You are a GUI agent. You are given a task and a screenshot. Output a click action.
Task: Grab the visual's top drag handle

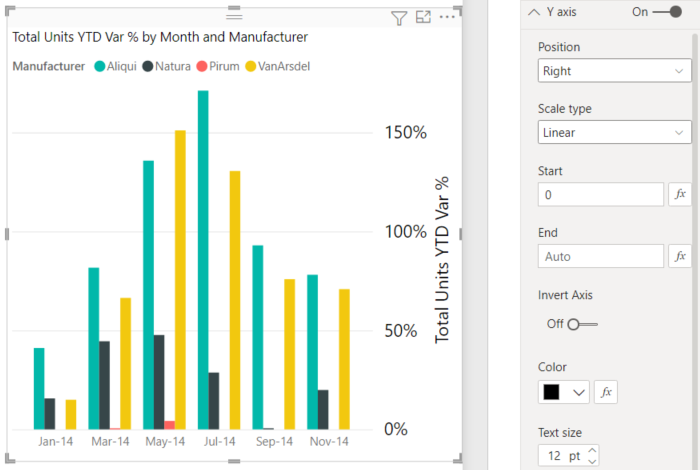pyautogui.click(x=234, y=17)
